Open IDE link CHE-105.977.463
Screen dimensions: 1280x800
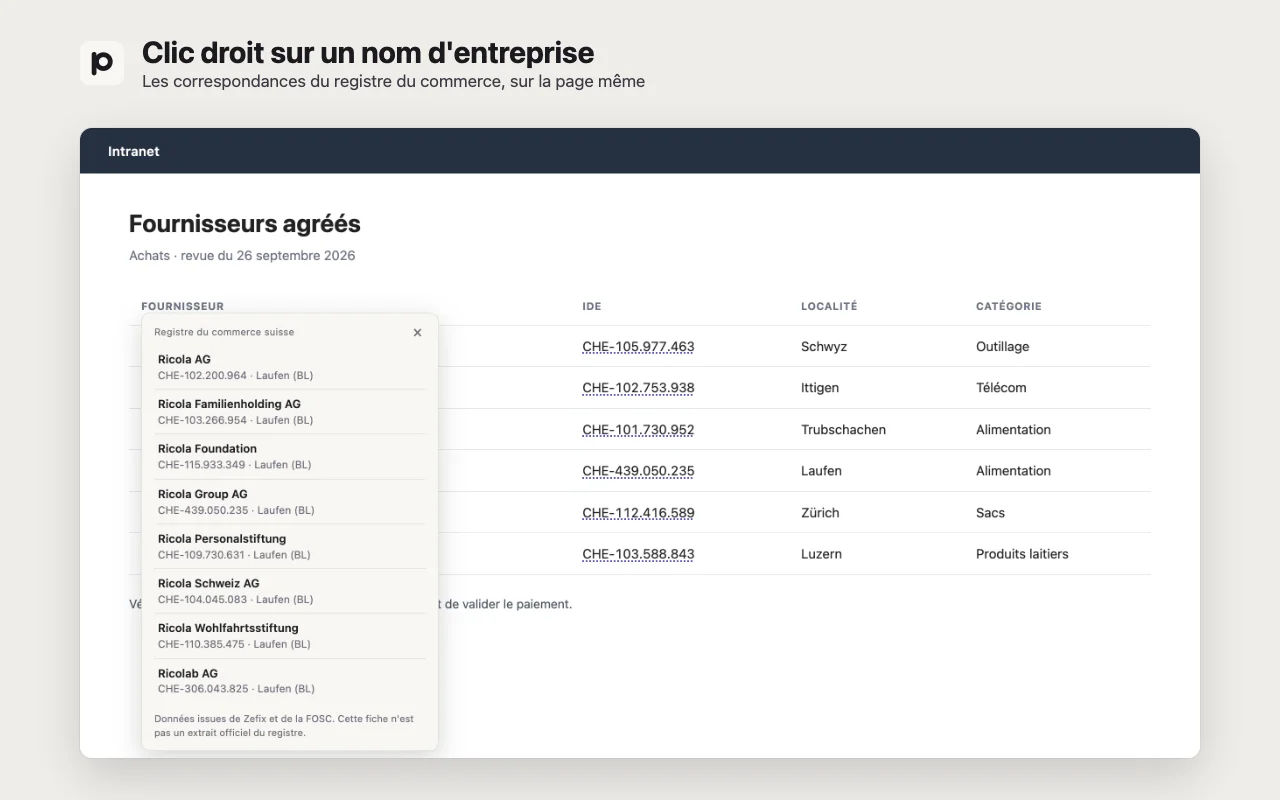coord(638,347)
